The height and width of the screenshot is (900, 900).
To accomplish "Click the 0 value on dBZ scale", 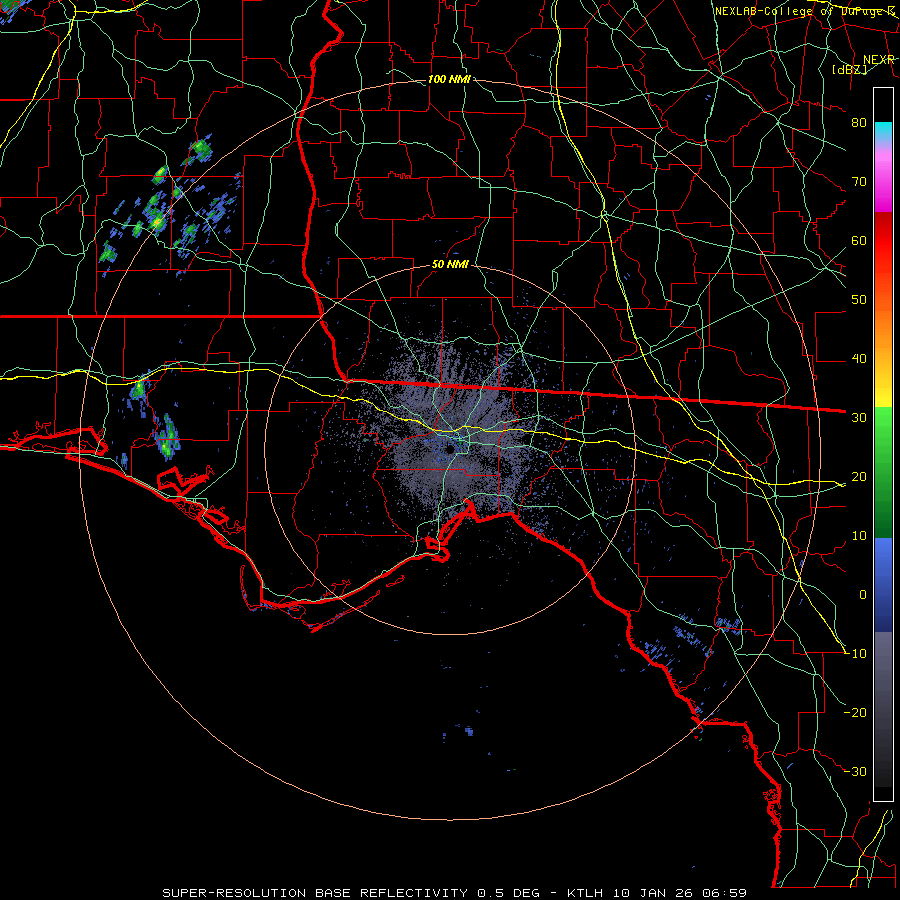I will coord(863,595).
